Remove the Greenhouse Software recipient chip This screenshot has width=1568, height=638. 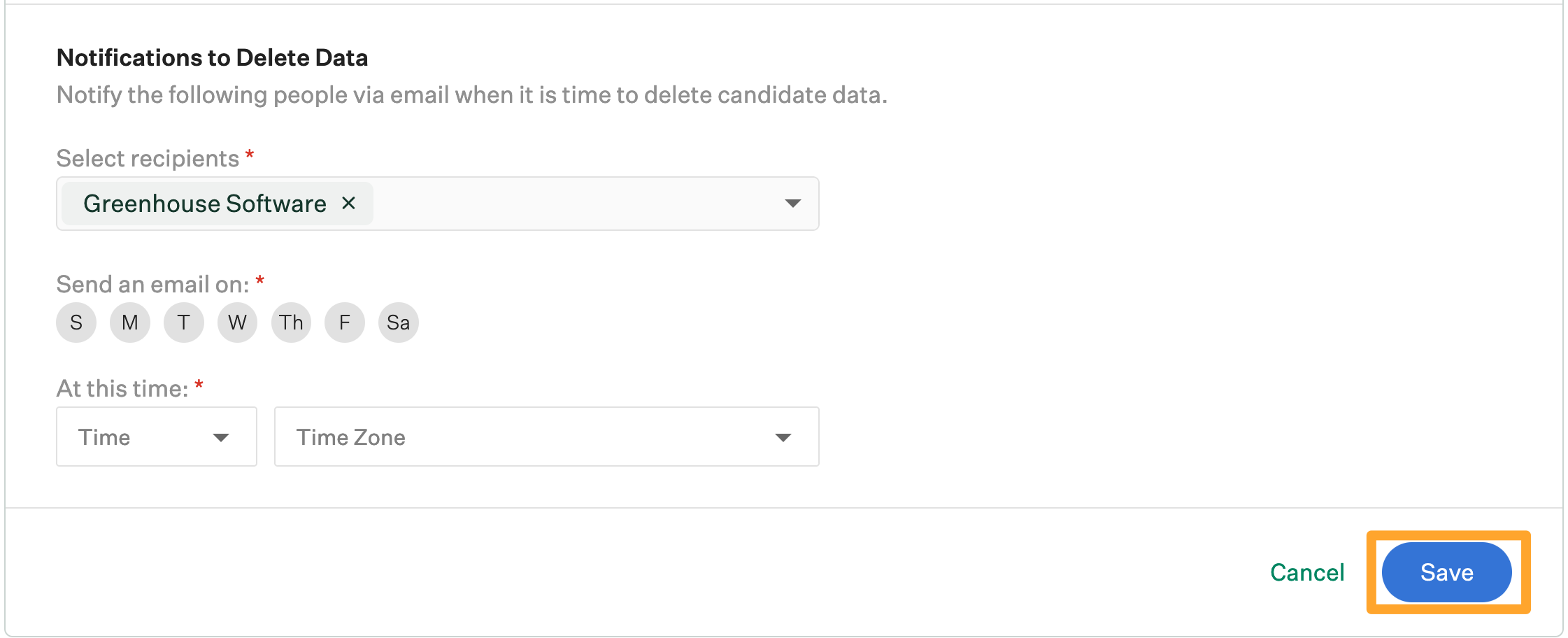point(348,203)
